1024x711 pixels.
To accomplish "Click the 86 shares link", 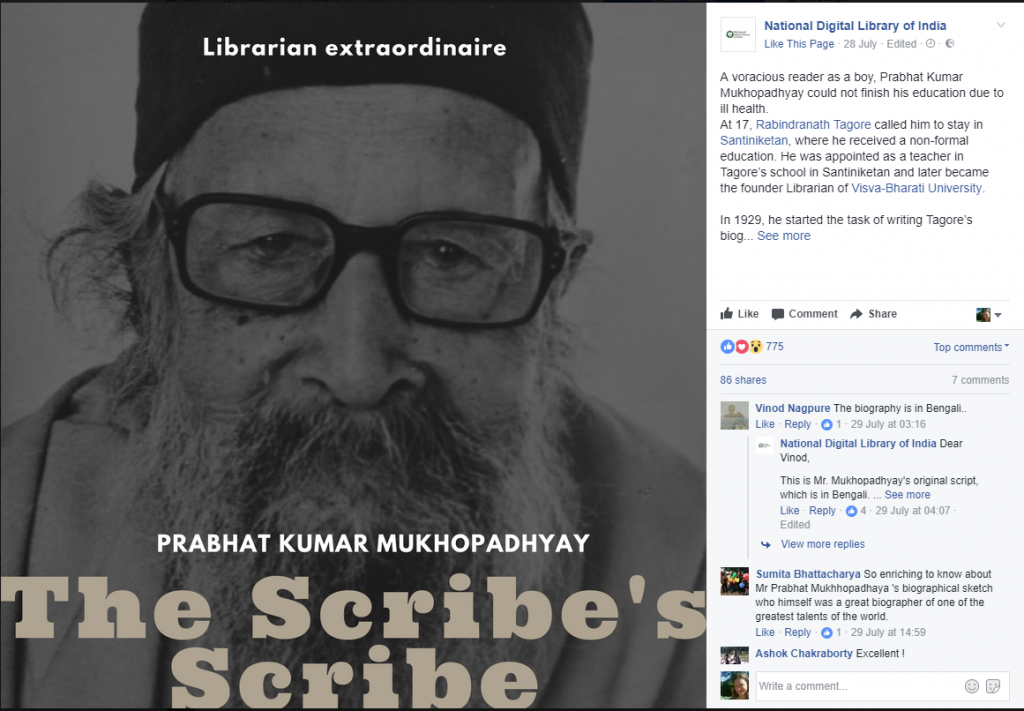I will (743, 380).
